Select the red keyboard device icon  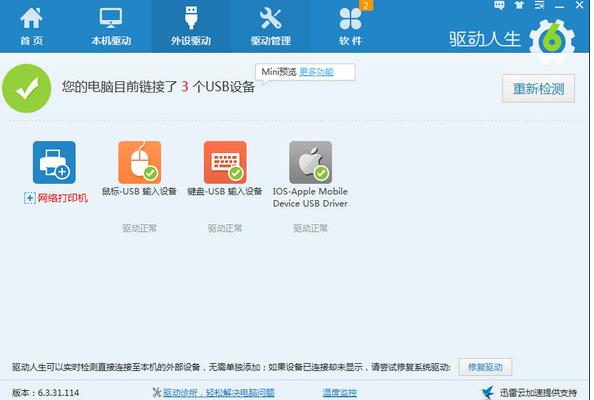(x=225, y=162)
